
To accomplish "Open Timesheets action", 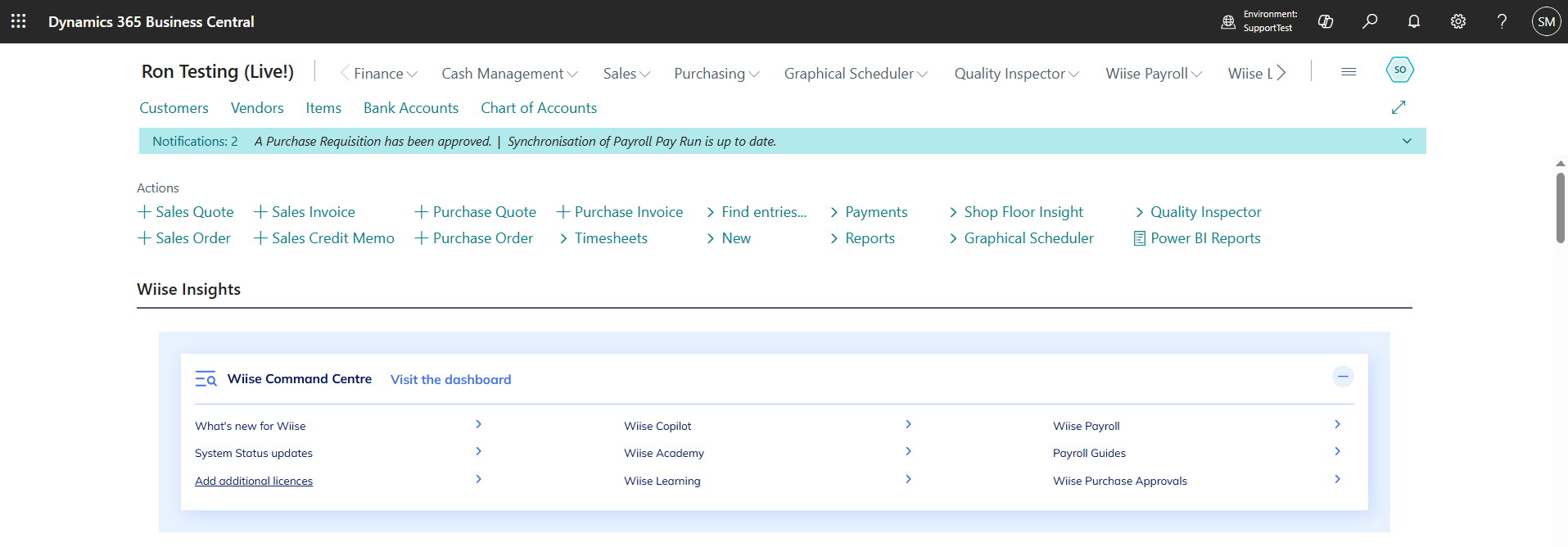I will click(x=603, y=238).
